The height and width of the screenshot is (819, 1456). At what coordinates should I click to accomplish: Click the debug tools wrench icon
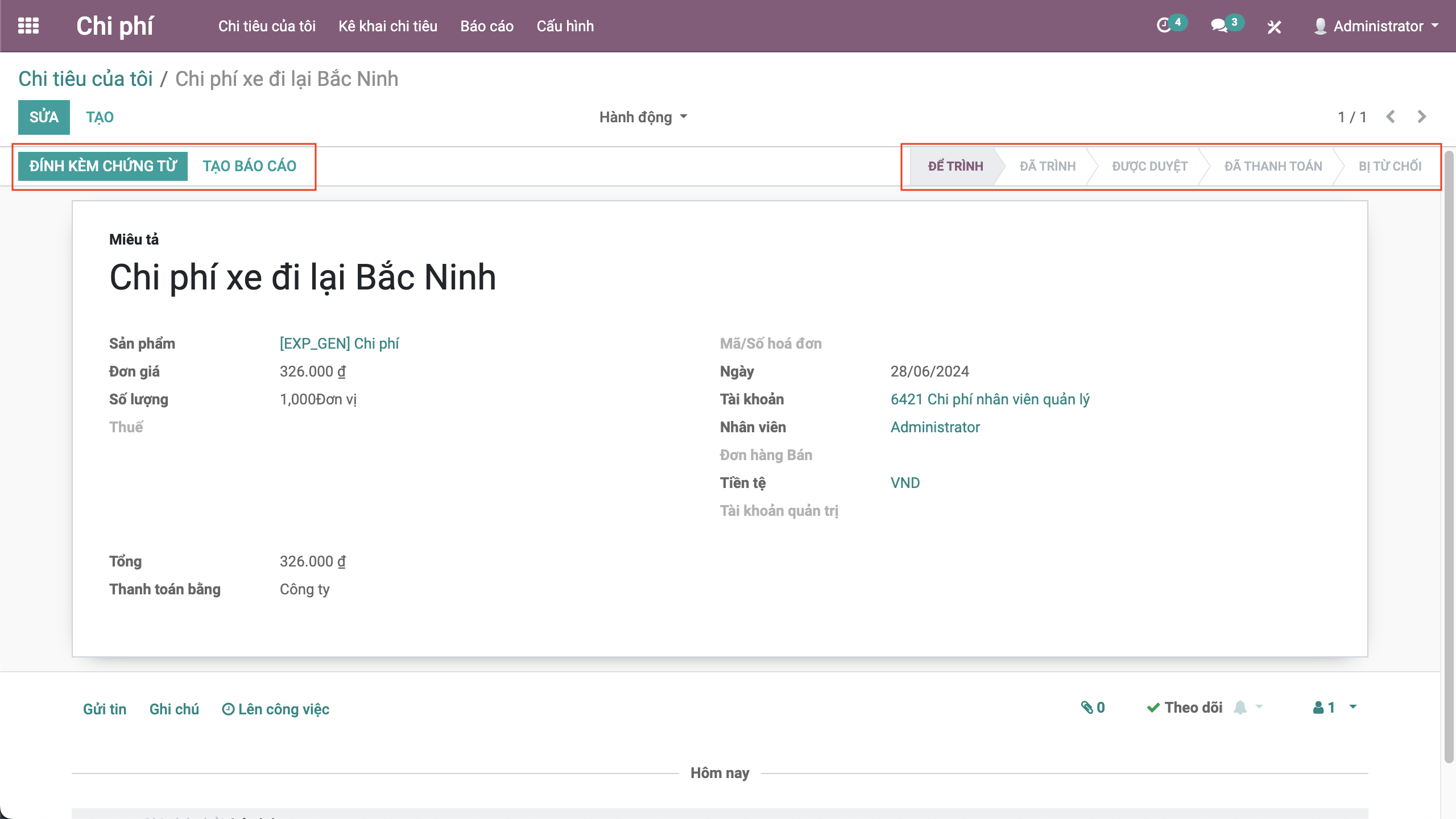[1274, 27]
